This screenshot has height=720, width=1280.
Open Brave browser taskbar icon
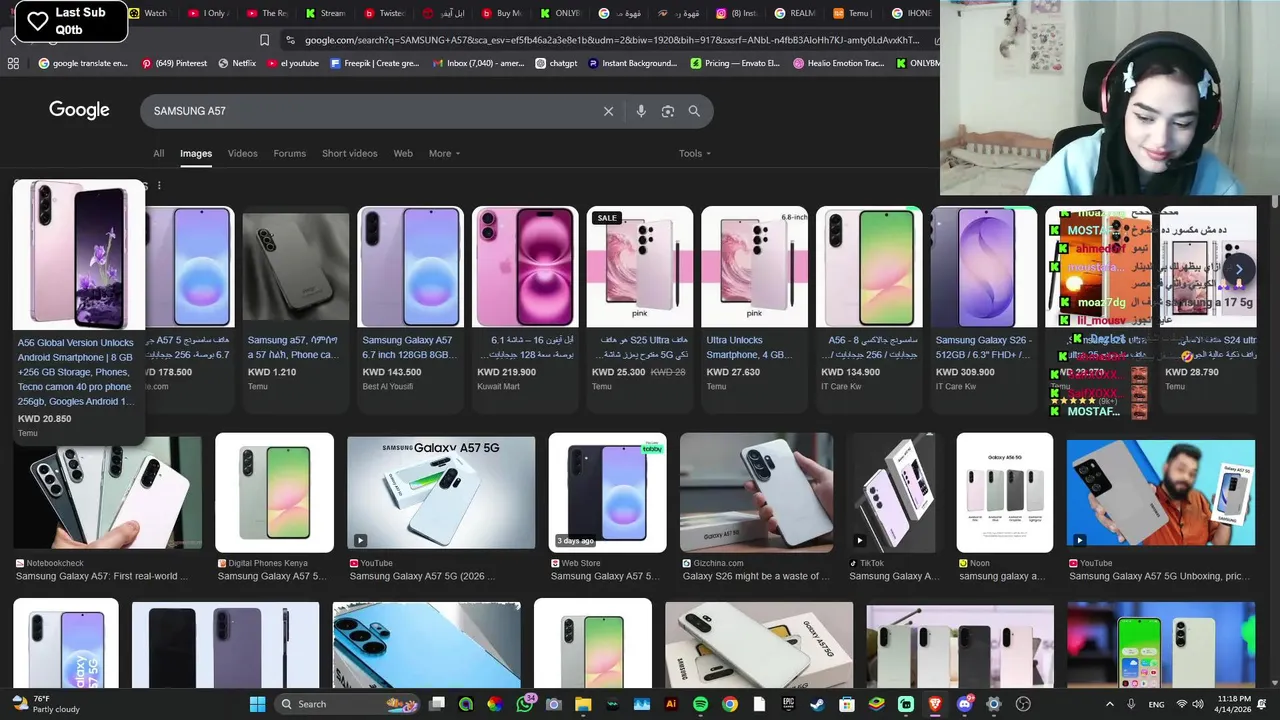coord(935,704)
